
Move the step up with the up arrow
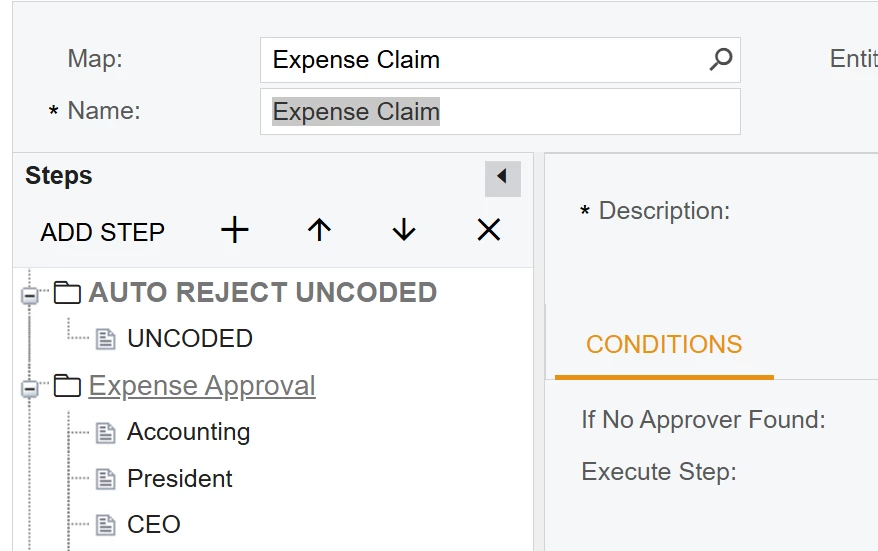pyautogui.click(x=319, y=230)
